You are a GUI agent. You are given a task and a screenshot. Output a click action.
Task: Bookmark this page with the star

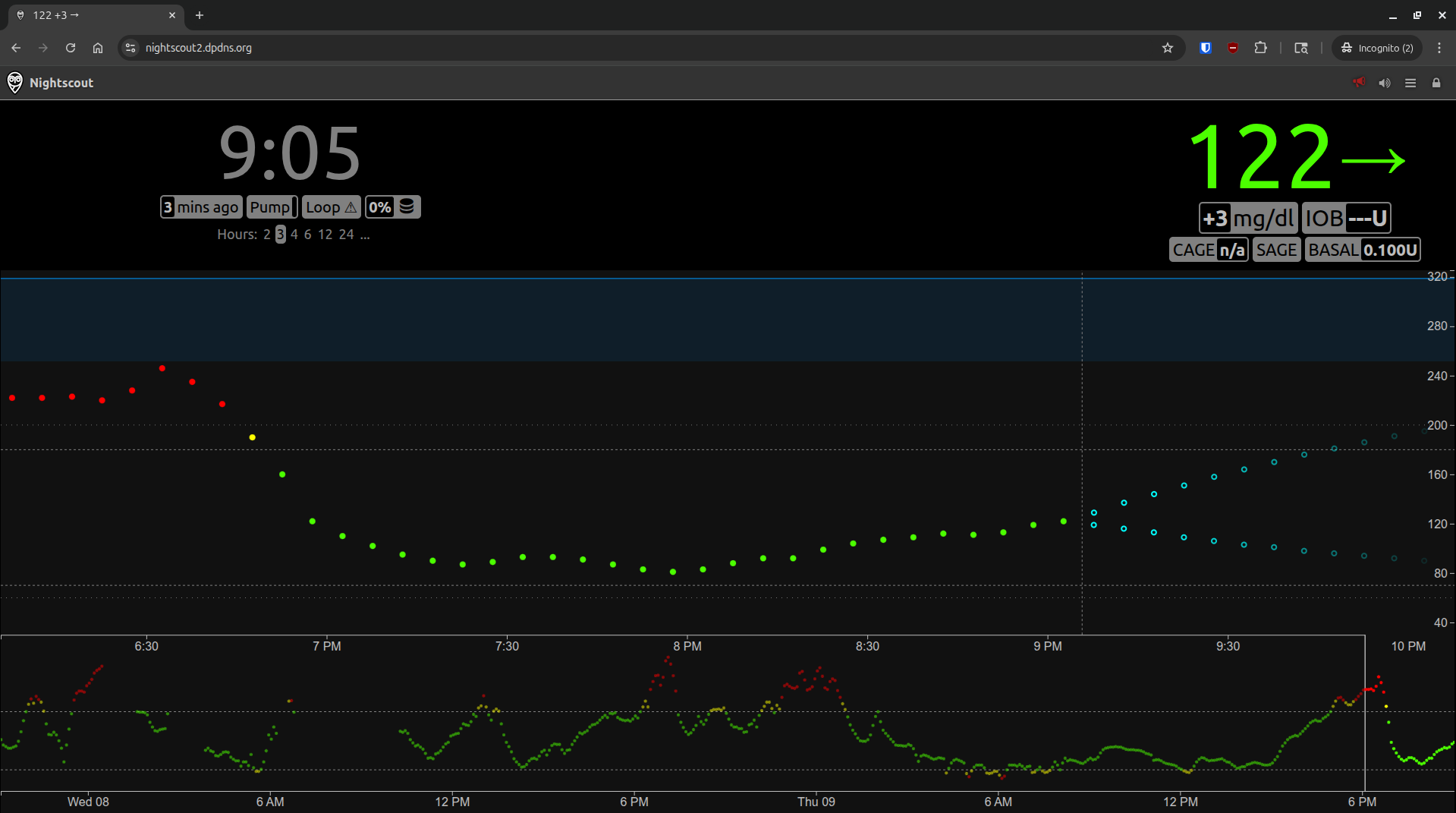[1168, 48]
